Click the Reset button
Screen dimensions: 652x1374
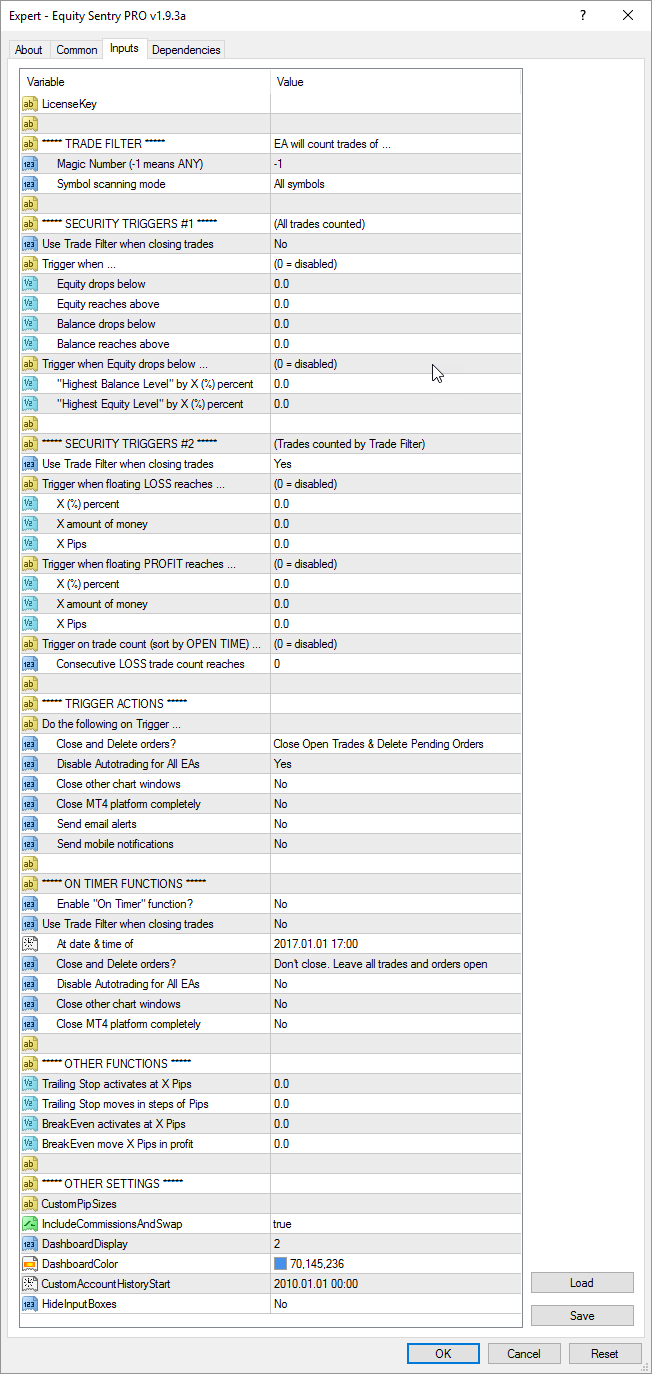[605, 1353]
